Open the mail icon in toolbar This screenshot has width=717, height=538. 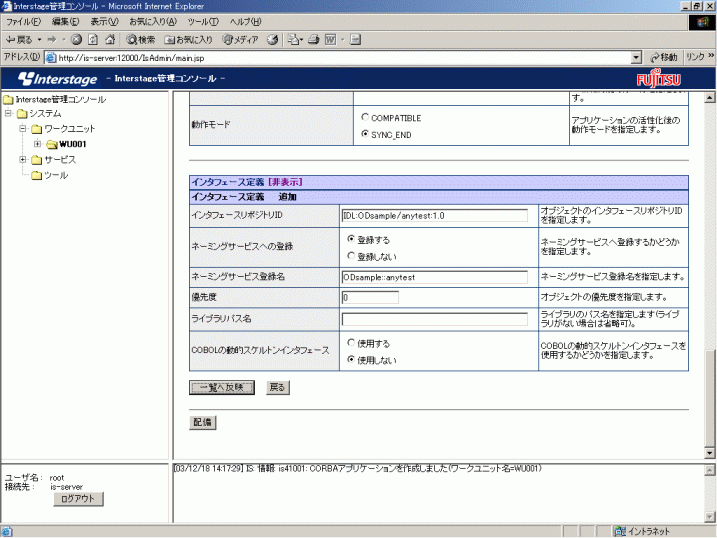point(294,40)
